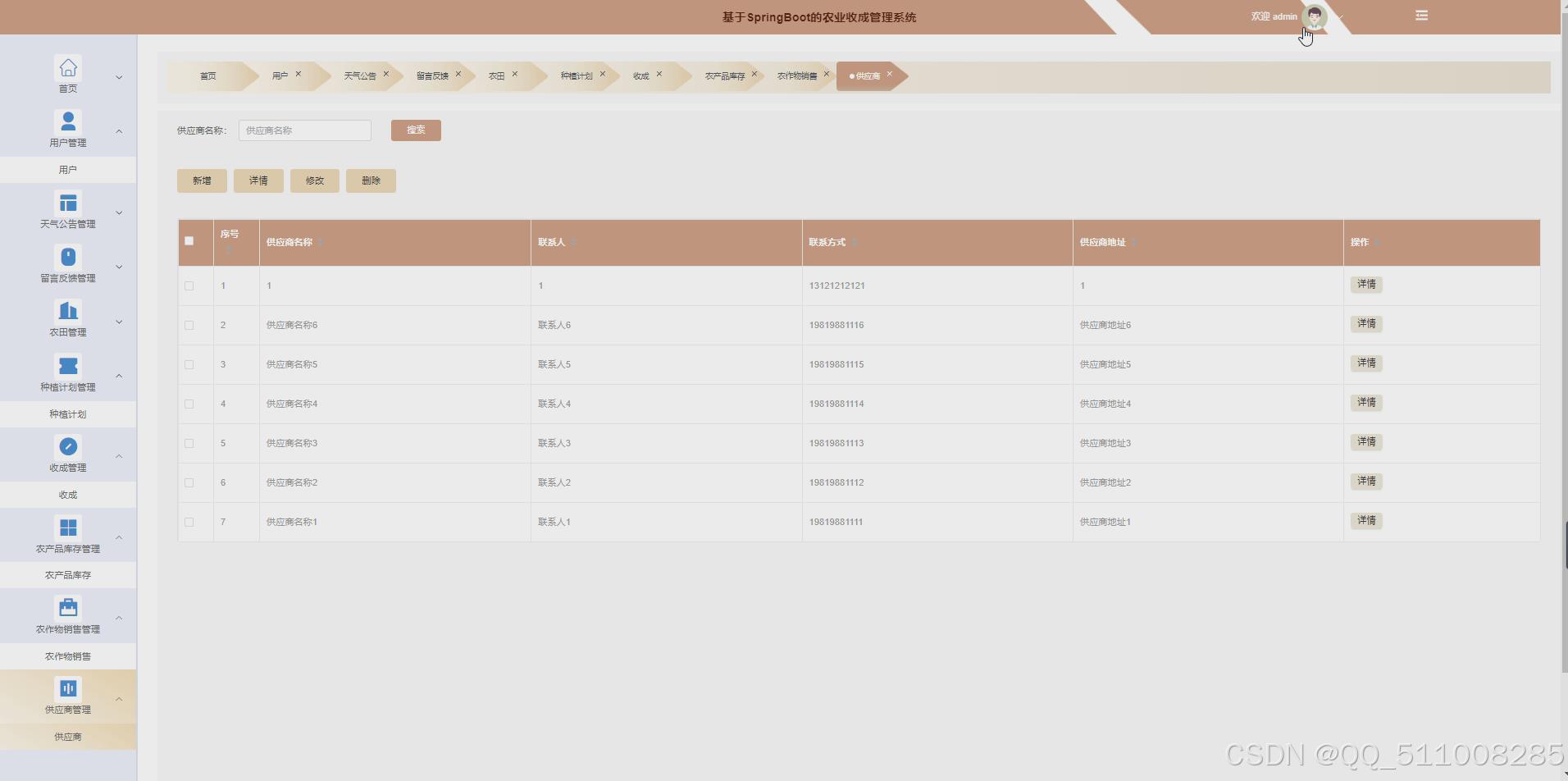Collapse the 农产品库存管理 chevron
This screenshot has height=781, width=1568.
point(119,537)
